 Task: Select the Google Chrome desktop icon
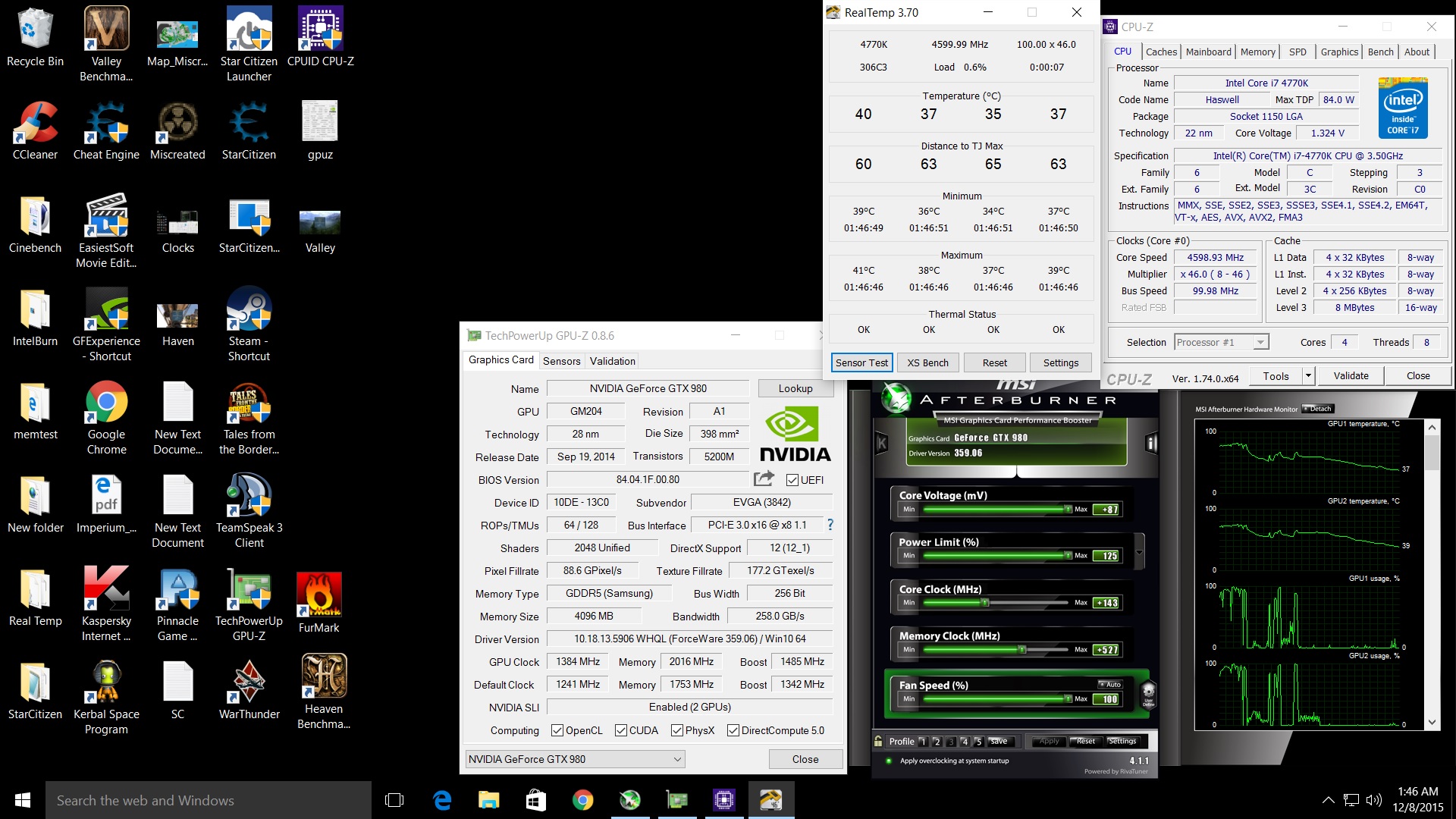coord(106,418)
